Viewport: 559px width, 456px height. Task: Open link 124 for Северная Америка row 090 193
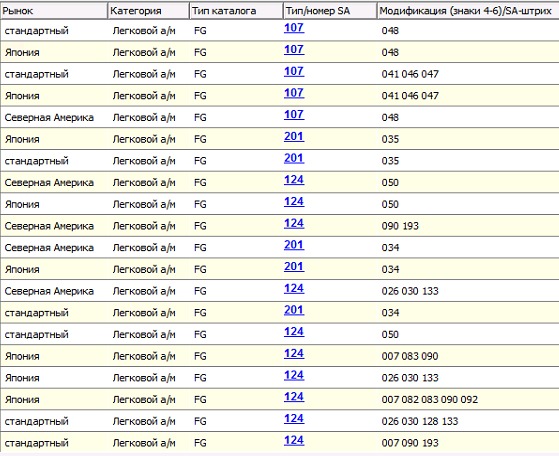coord(294,224)
